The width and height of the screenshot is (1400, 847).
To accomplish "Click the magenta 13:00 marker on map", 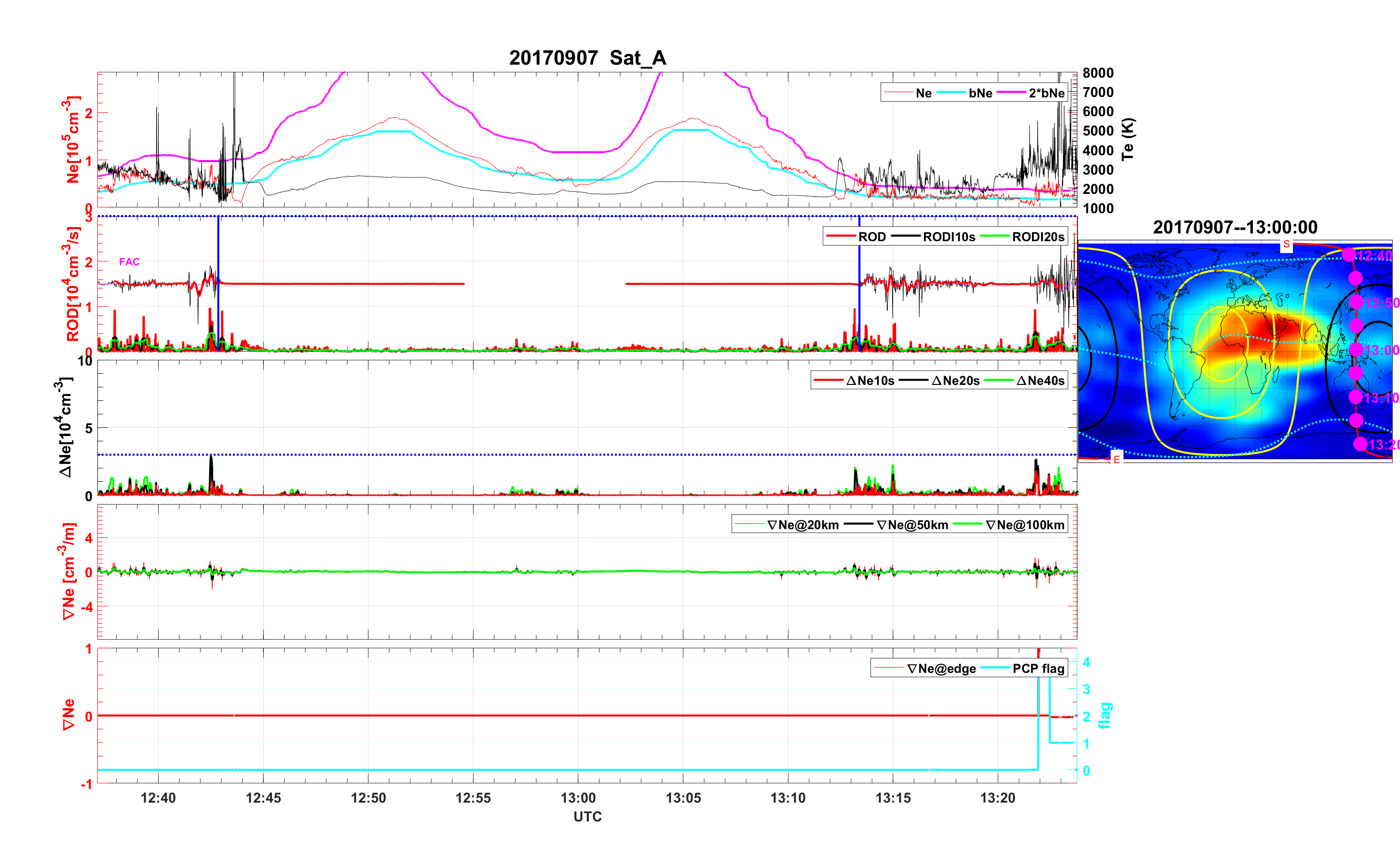I will tap(1356, 349).
